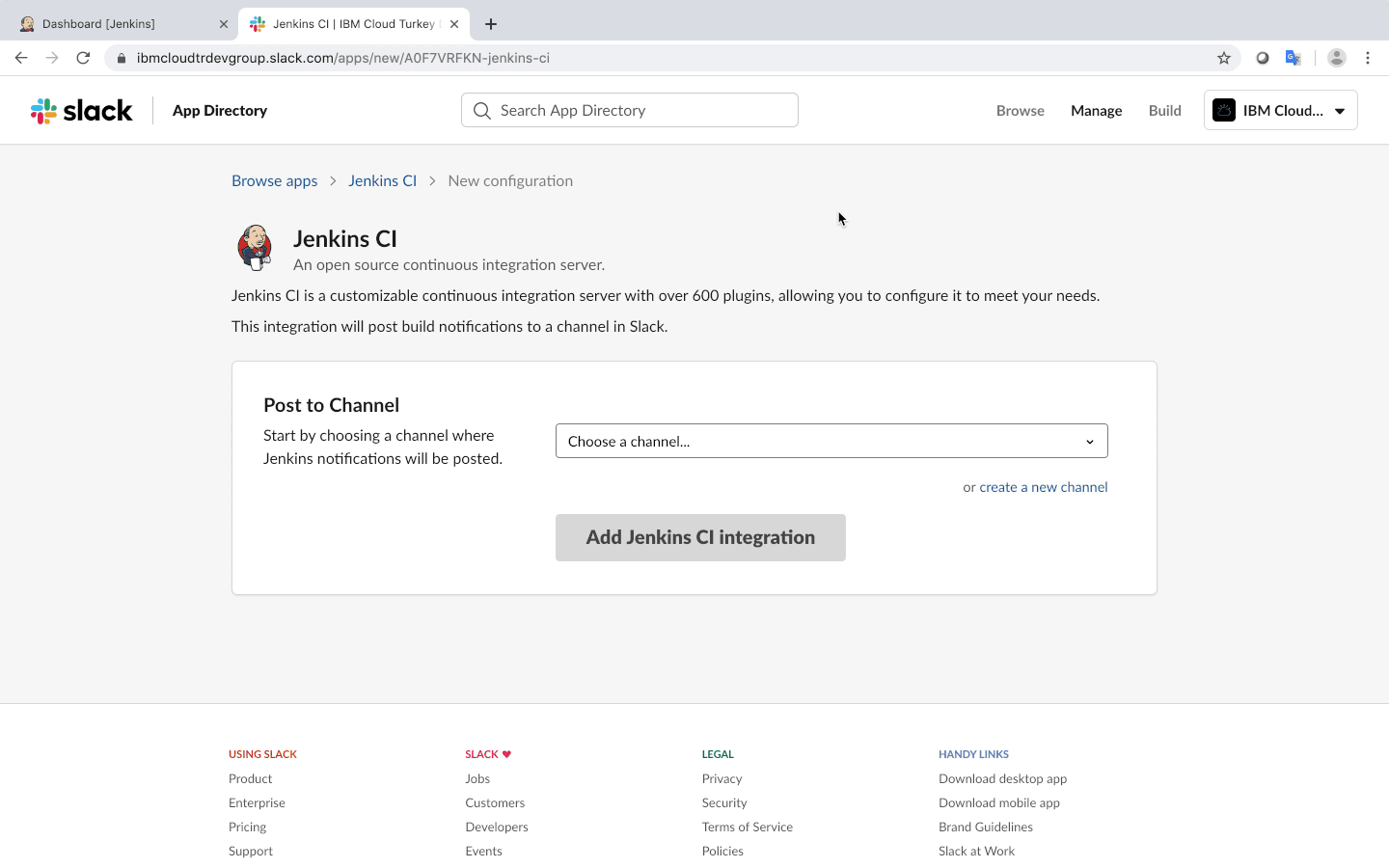
Task: Click create a new channel link
Action: click(1044, 487)
